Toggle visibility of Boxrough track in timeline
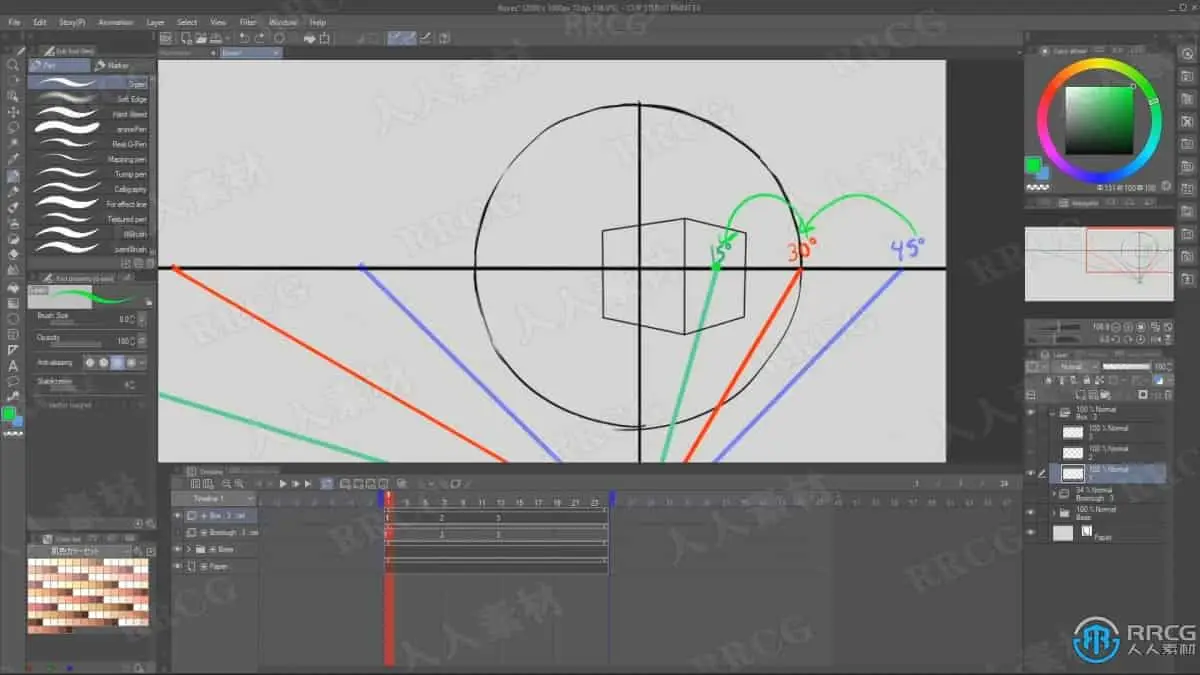1200x675 pixels. click(178, 533)
